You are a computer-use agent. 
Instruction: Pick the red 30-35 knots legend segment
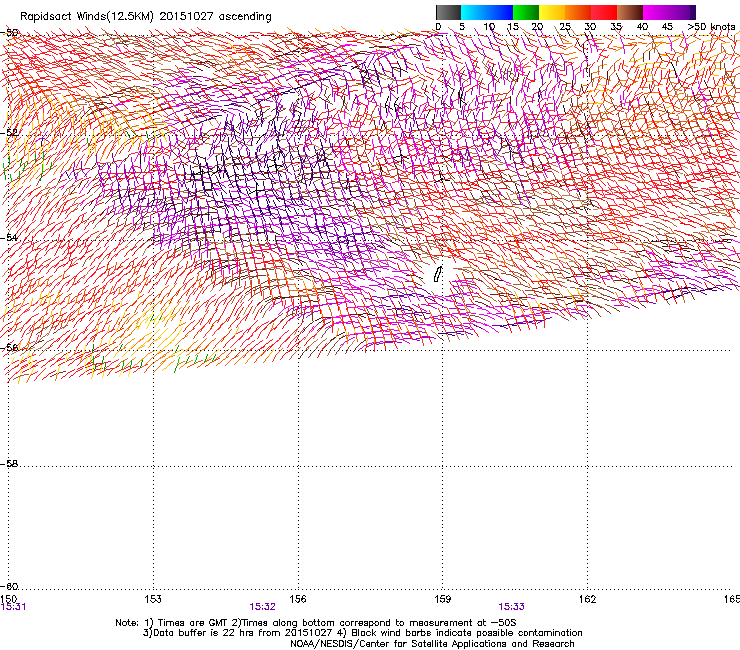coord(604,12)
